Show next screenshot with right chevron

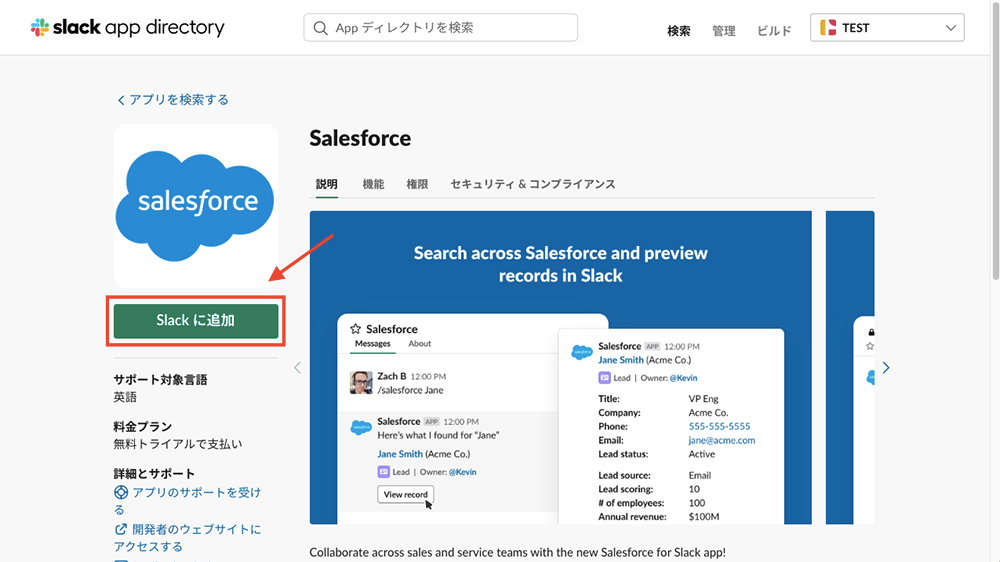pos(886,367)
